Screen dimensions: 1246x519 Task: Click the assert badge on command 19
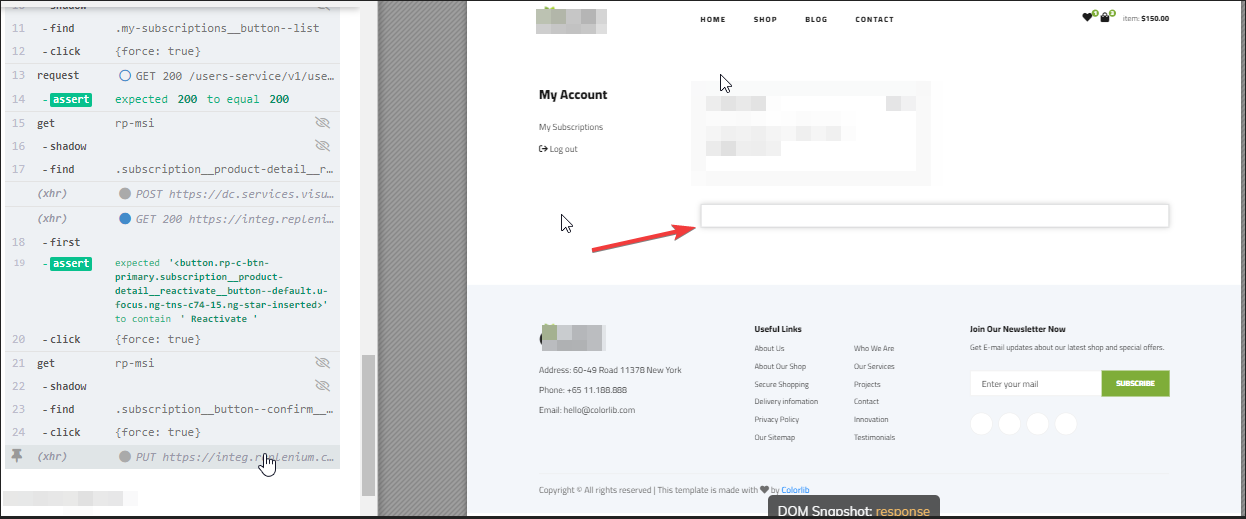(x=71, y=264)
